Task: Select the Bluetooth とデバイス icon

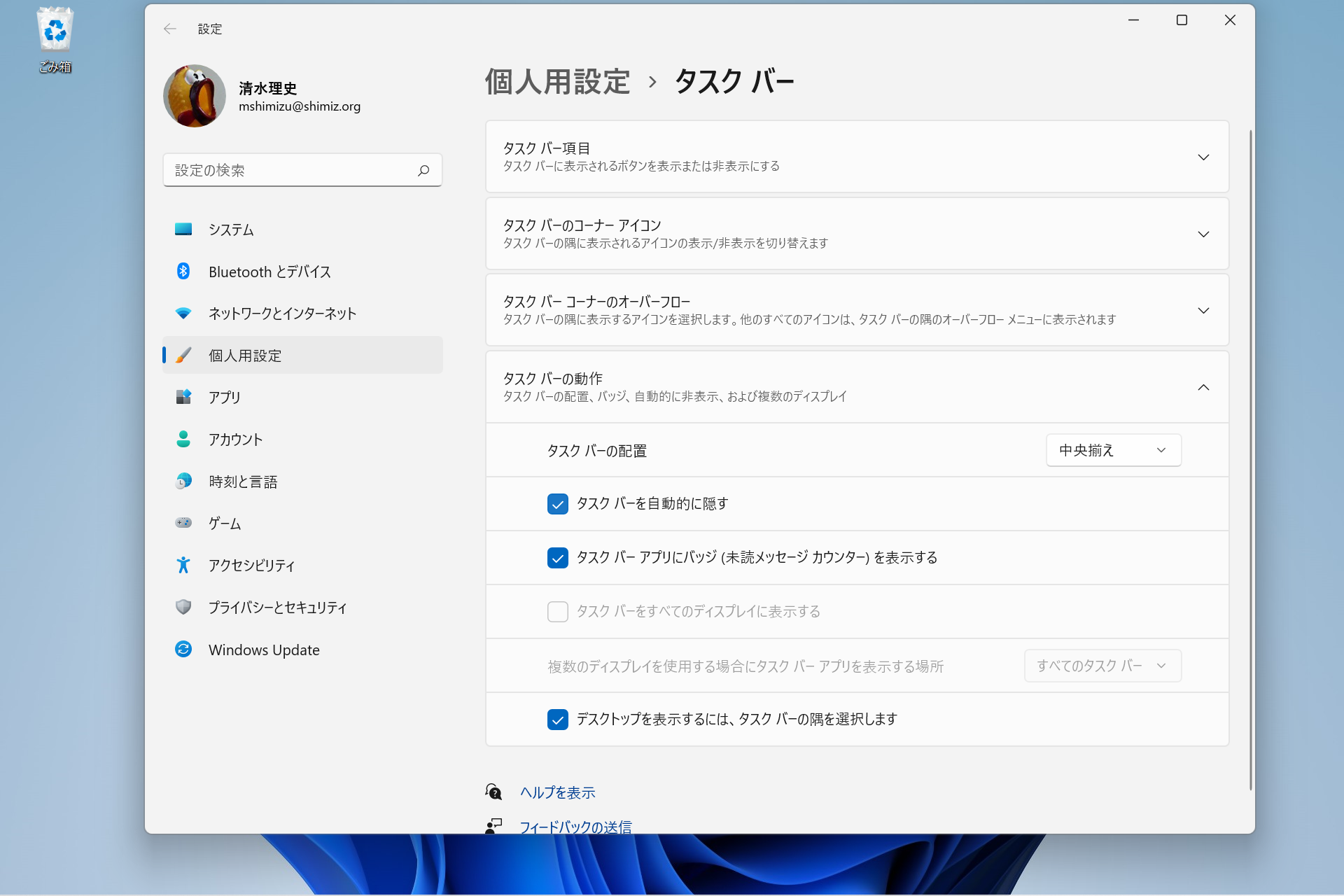Action: [183, 272]
